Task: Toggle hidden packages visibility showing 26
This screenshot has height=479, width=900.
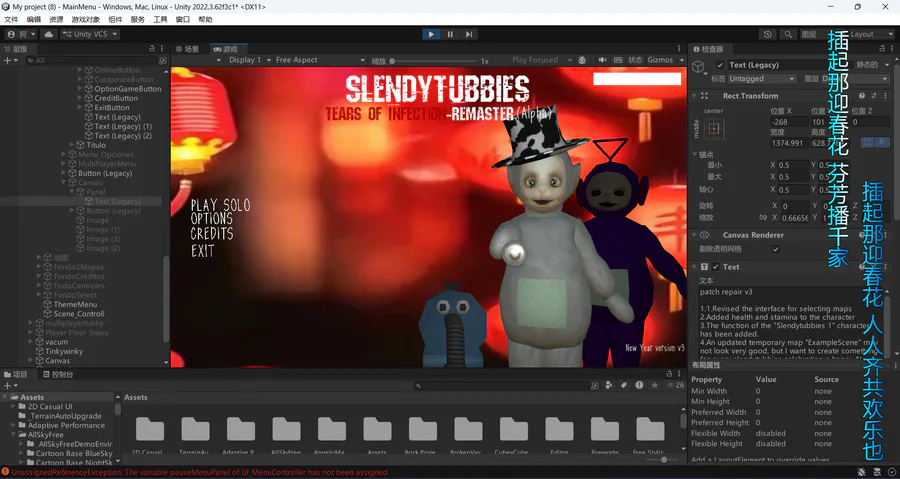Action: [x=676, y=385]
